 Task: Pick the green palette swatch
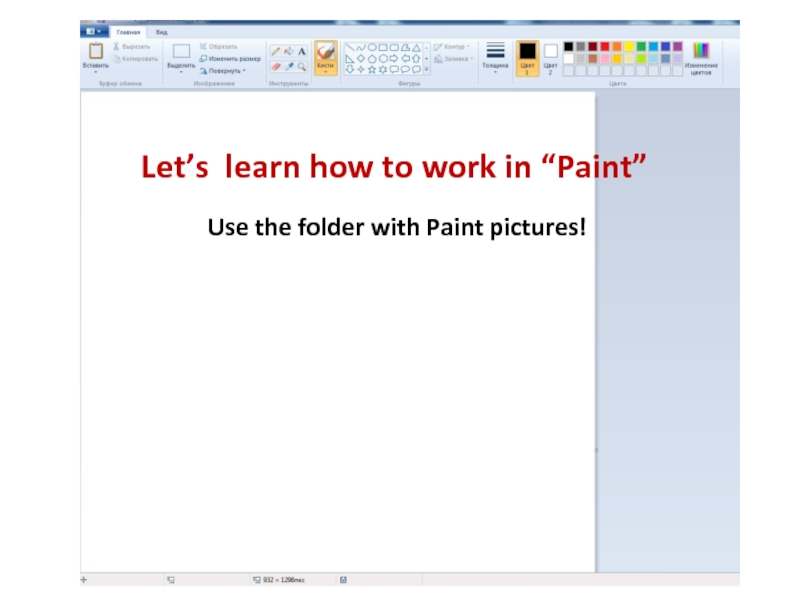[x=641, y=47]
